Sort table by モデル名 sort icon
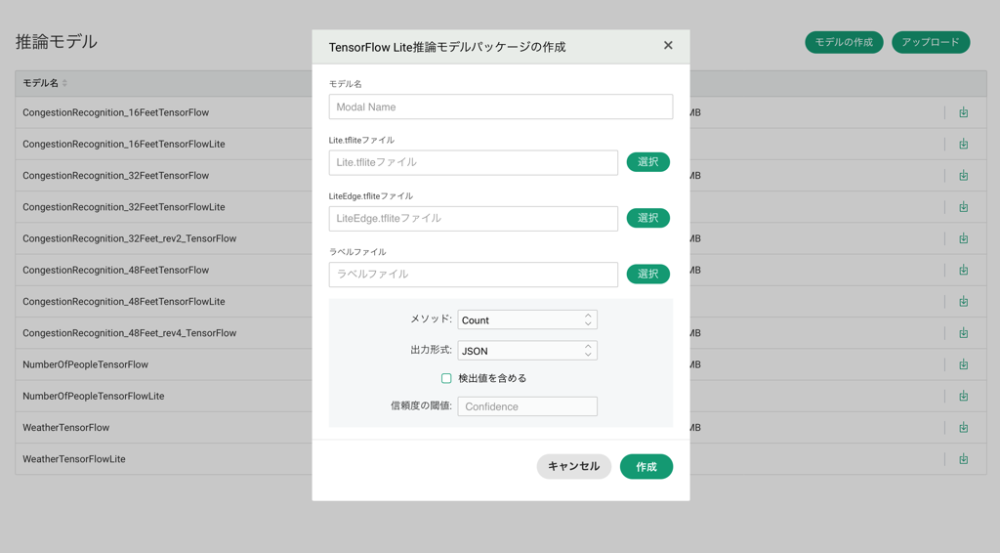Viewport: 1000px width, 553px height. (x=64, y=83)
